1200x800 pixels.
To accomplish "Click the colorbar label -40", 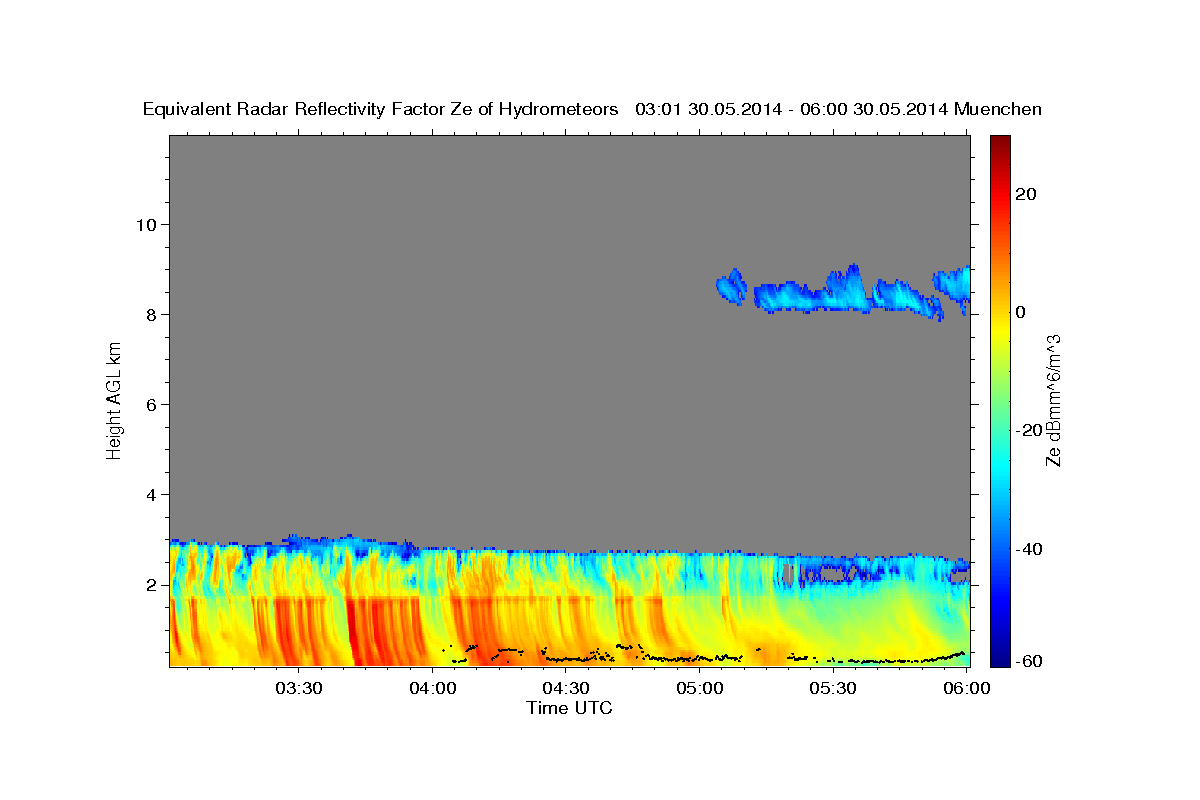I will point(1030,548).
